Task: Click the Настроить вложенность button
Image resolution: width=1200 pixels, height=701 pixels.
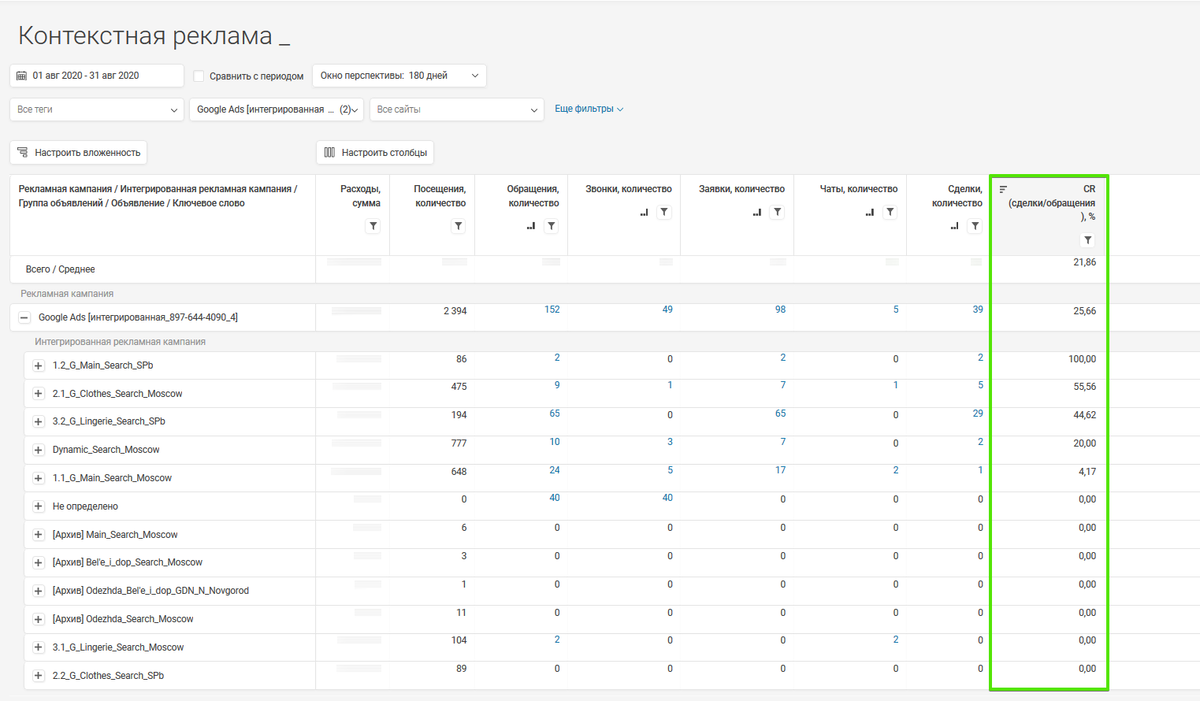Action: point(79,152)
